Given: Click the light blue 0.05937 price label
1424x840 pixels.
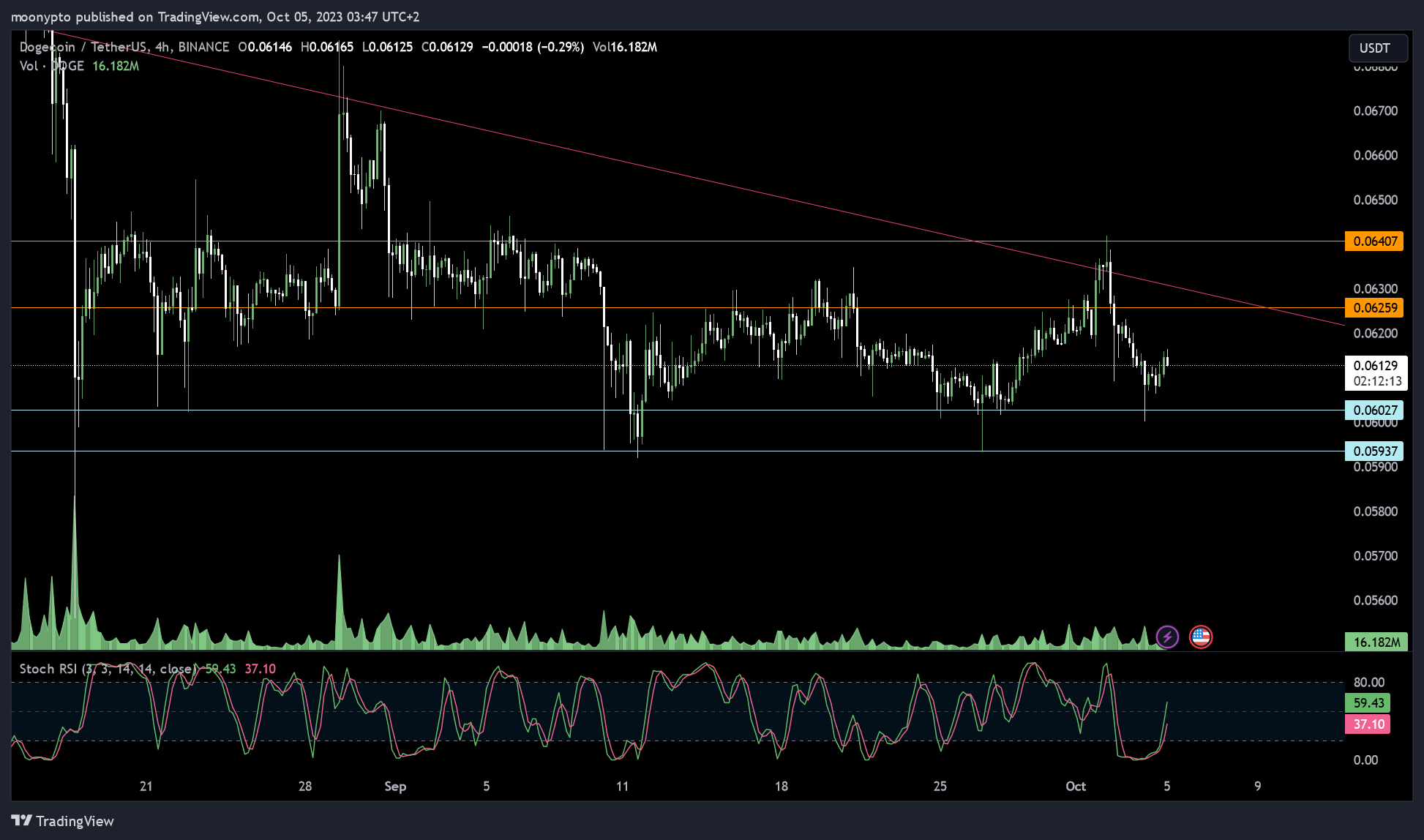Looking at the screenshot, I should (x=1374, y=451).
